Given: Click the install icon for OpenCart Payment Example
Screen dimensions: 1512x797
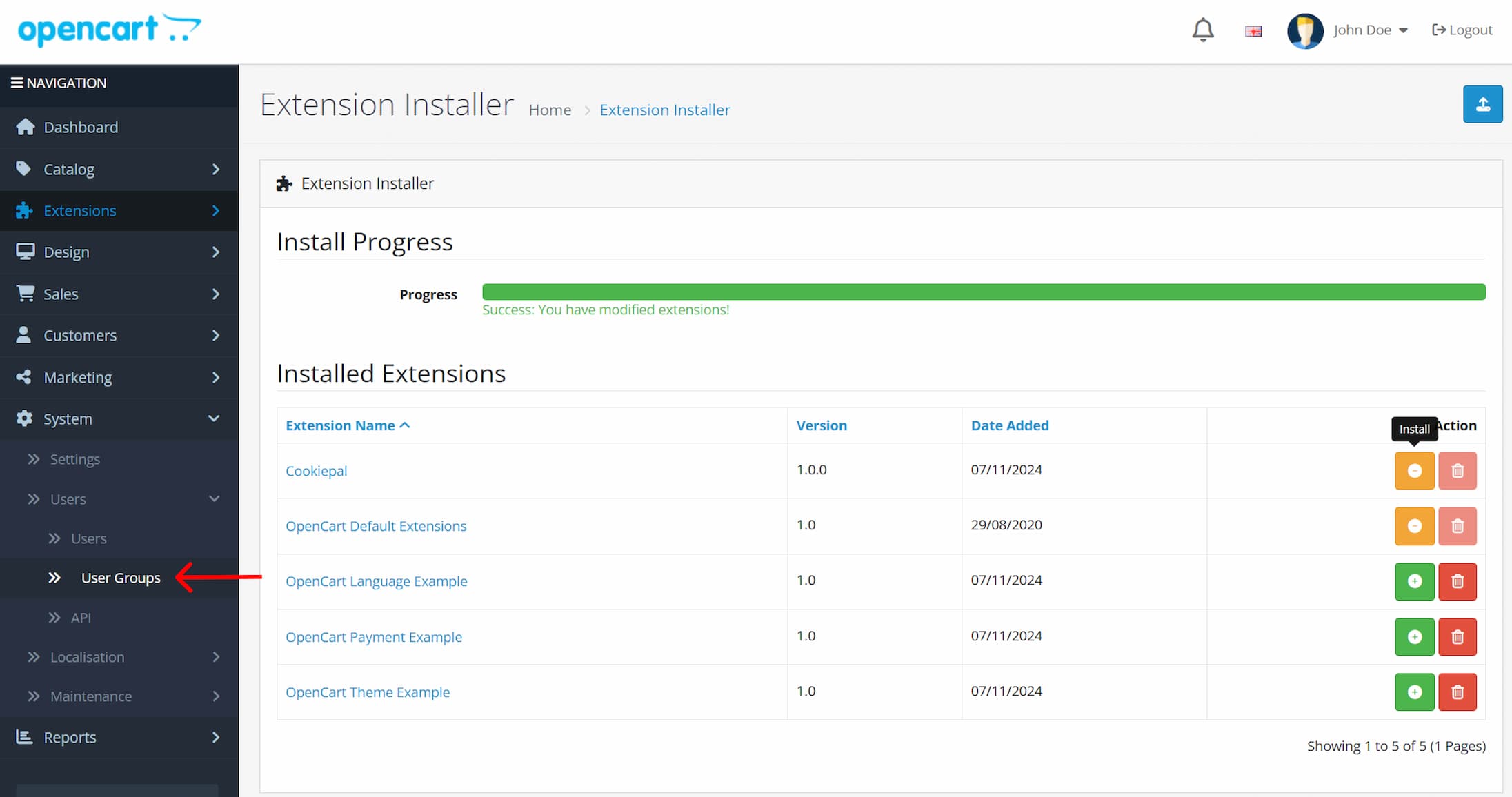Looking at the screenshot, I should (1414, 636).
